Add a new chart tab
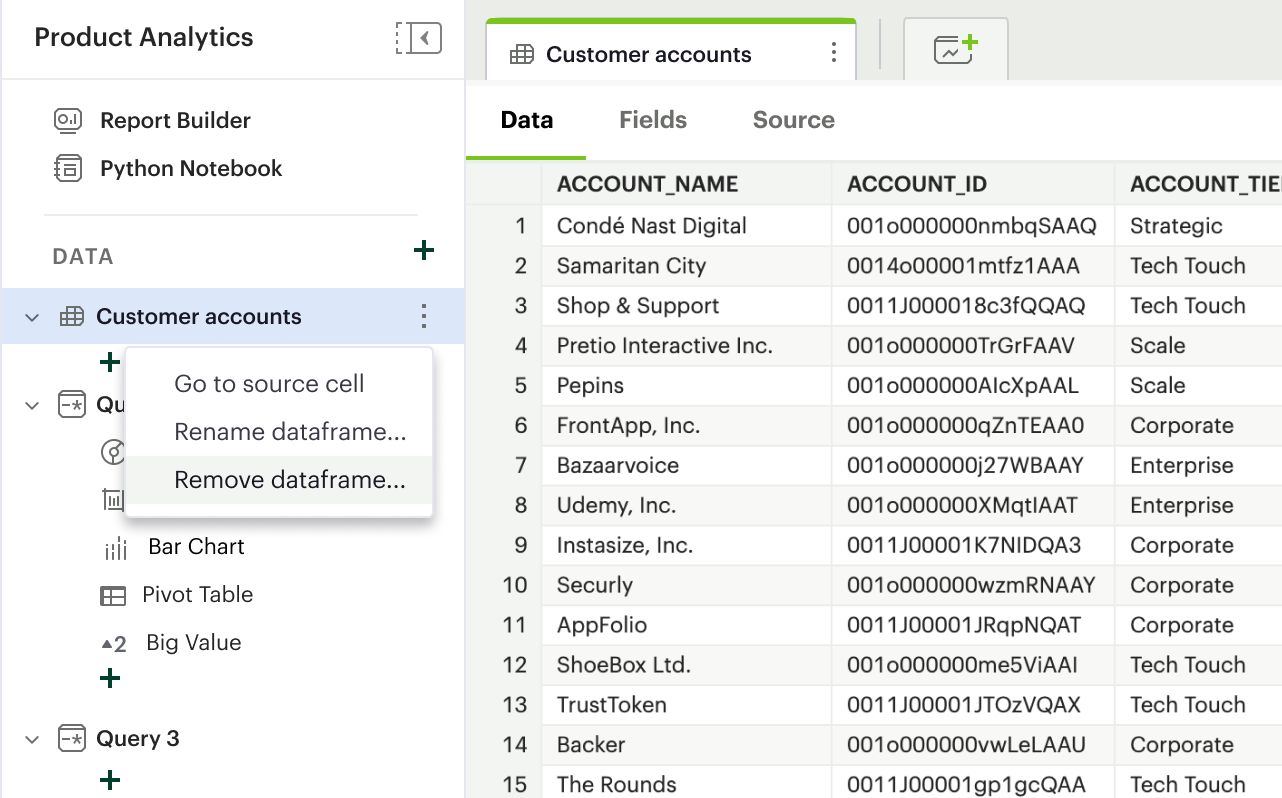This screenshot has height=798, width=1282. point(956,49)
